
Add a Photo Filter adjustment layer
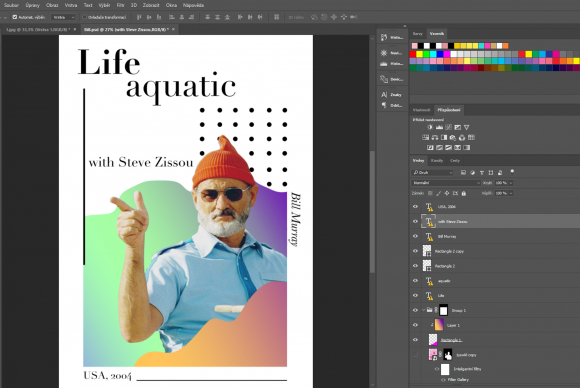point(453,138)
